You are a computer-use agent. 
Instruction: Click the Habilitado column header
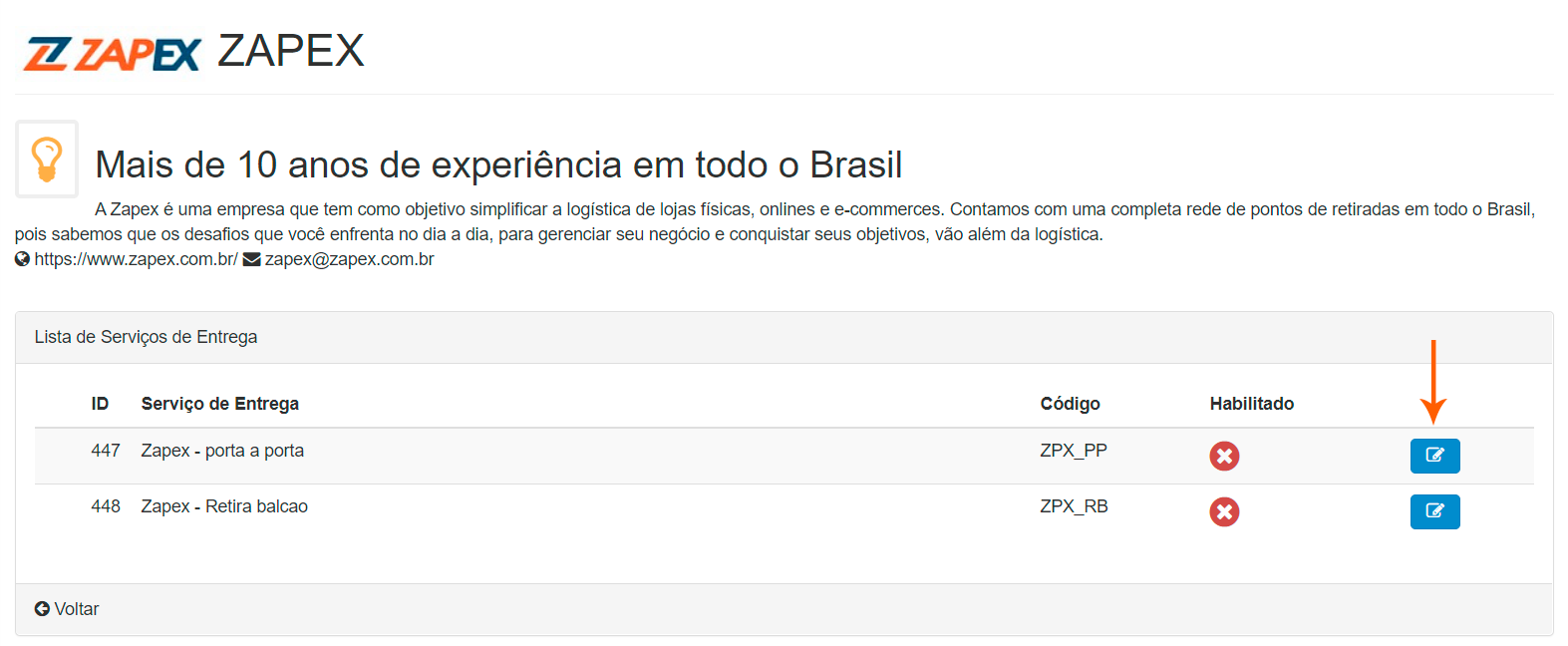tap(1251, 404)
